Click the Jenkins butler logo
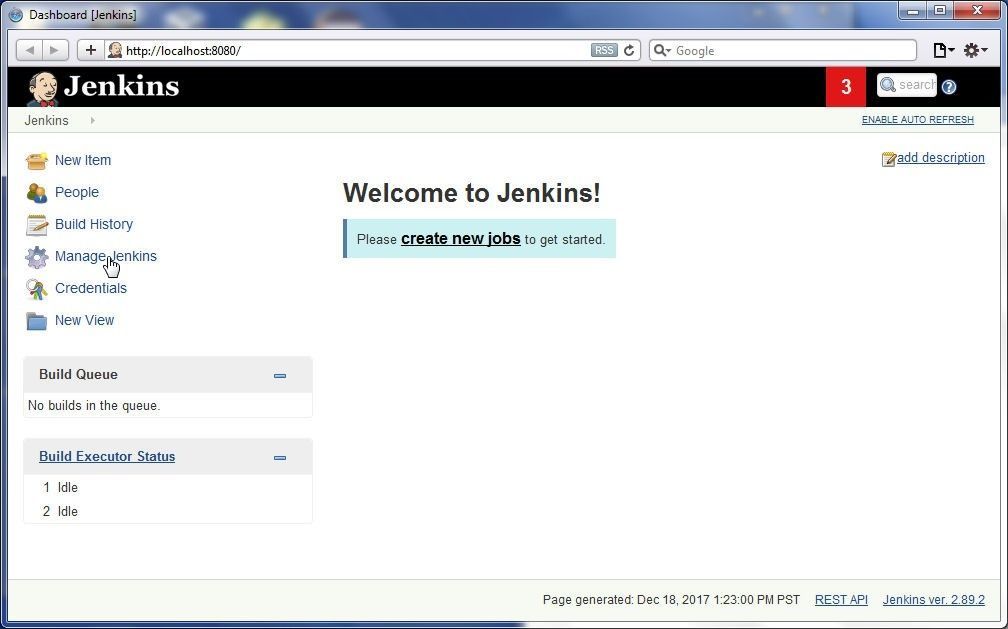1008x629 pixels. point(42,88)
